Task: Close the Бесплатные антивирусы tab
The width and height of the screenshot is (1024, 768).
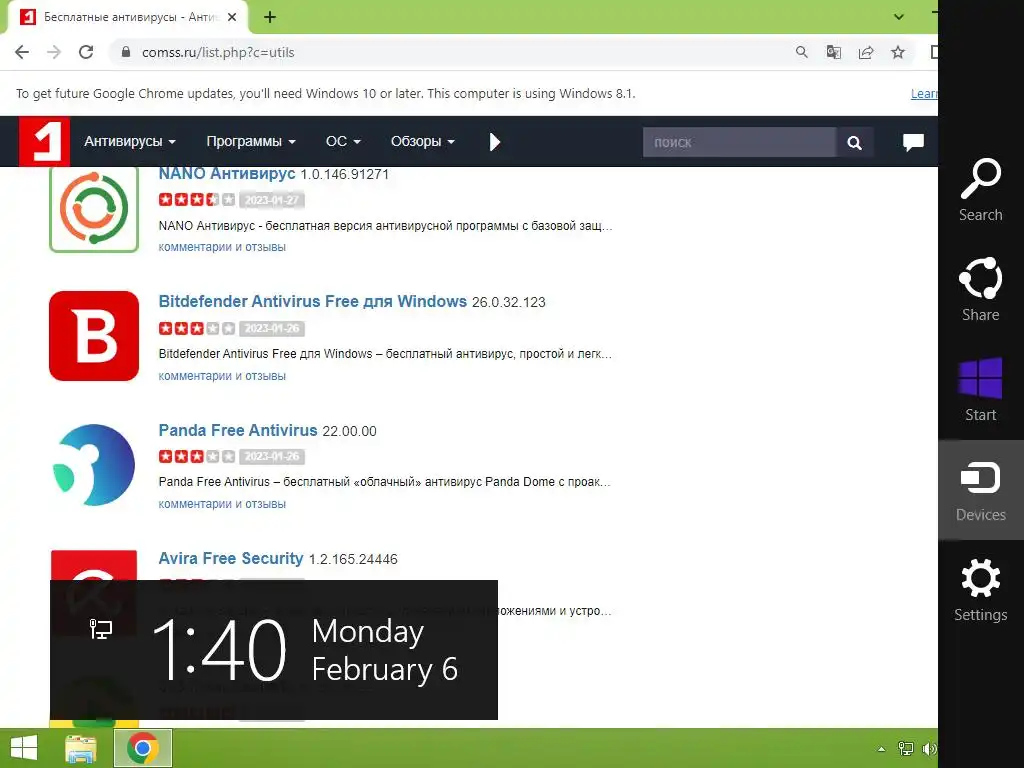Action: 232,18
